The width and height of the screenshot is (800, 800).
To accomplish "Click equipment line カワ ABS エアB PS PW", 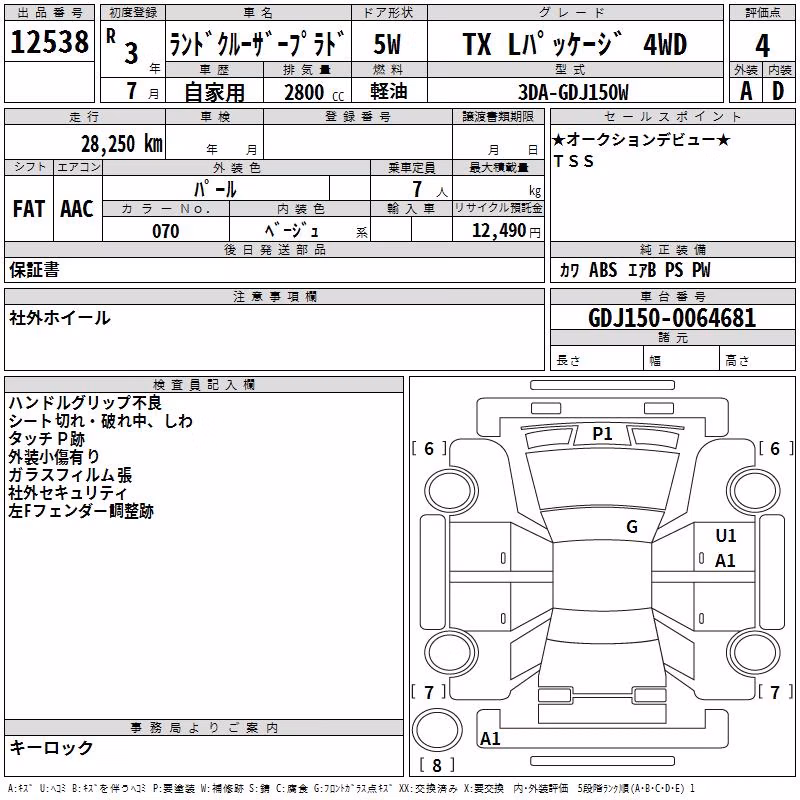I will coord(634,270).
